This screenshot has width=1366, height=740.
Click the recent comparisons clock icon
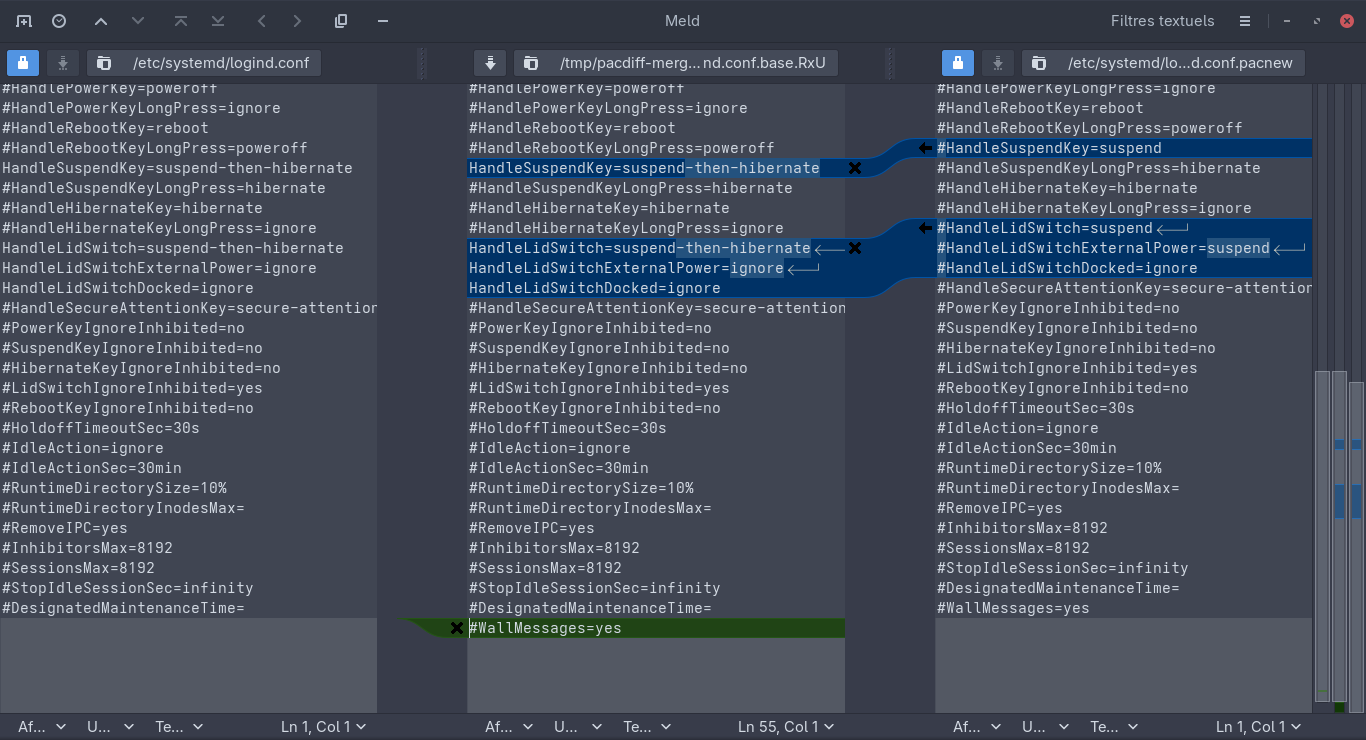59,21
